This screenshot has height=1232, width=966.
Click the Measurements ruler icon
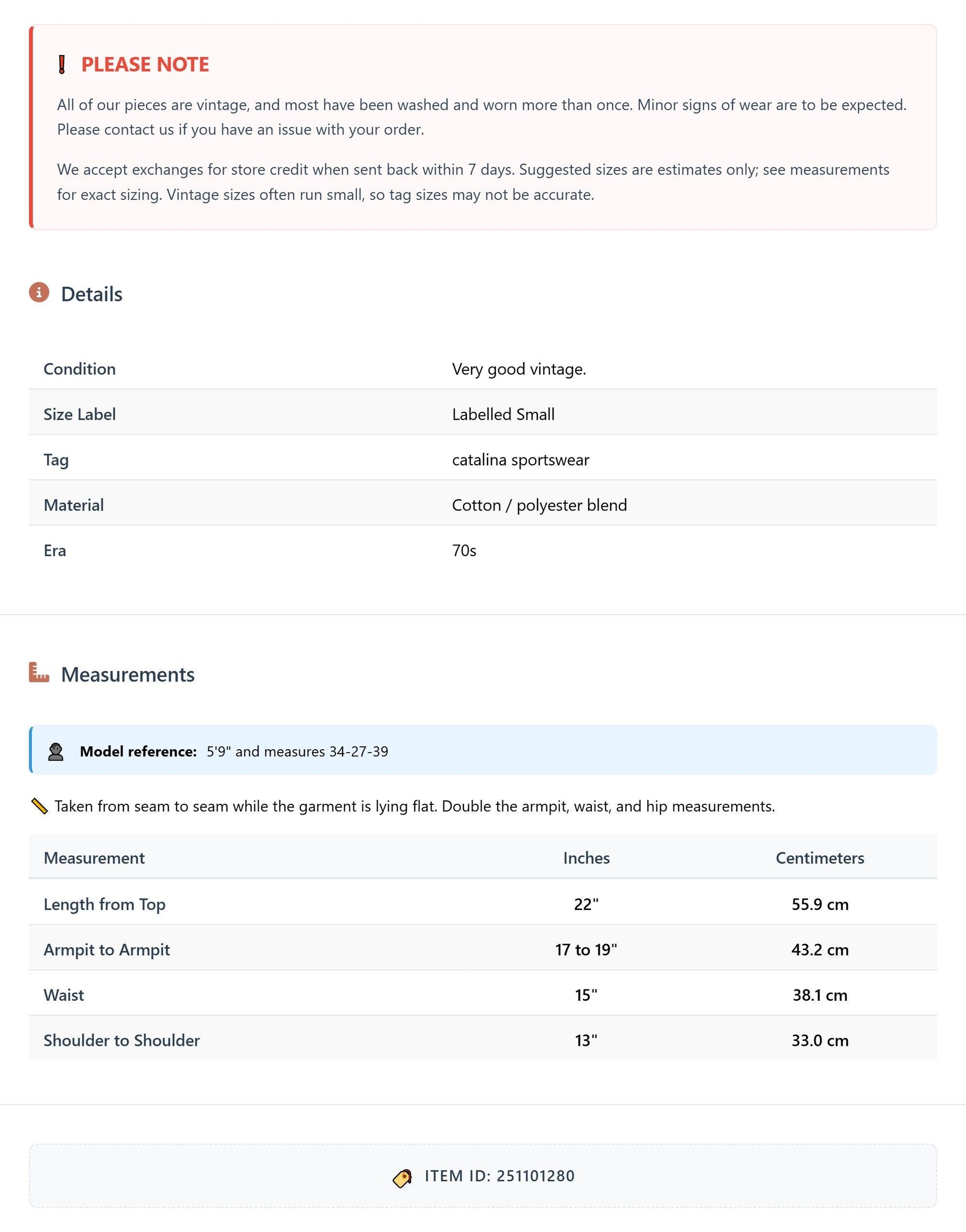pyautogui.click(x=39, y=673)
